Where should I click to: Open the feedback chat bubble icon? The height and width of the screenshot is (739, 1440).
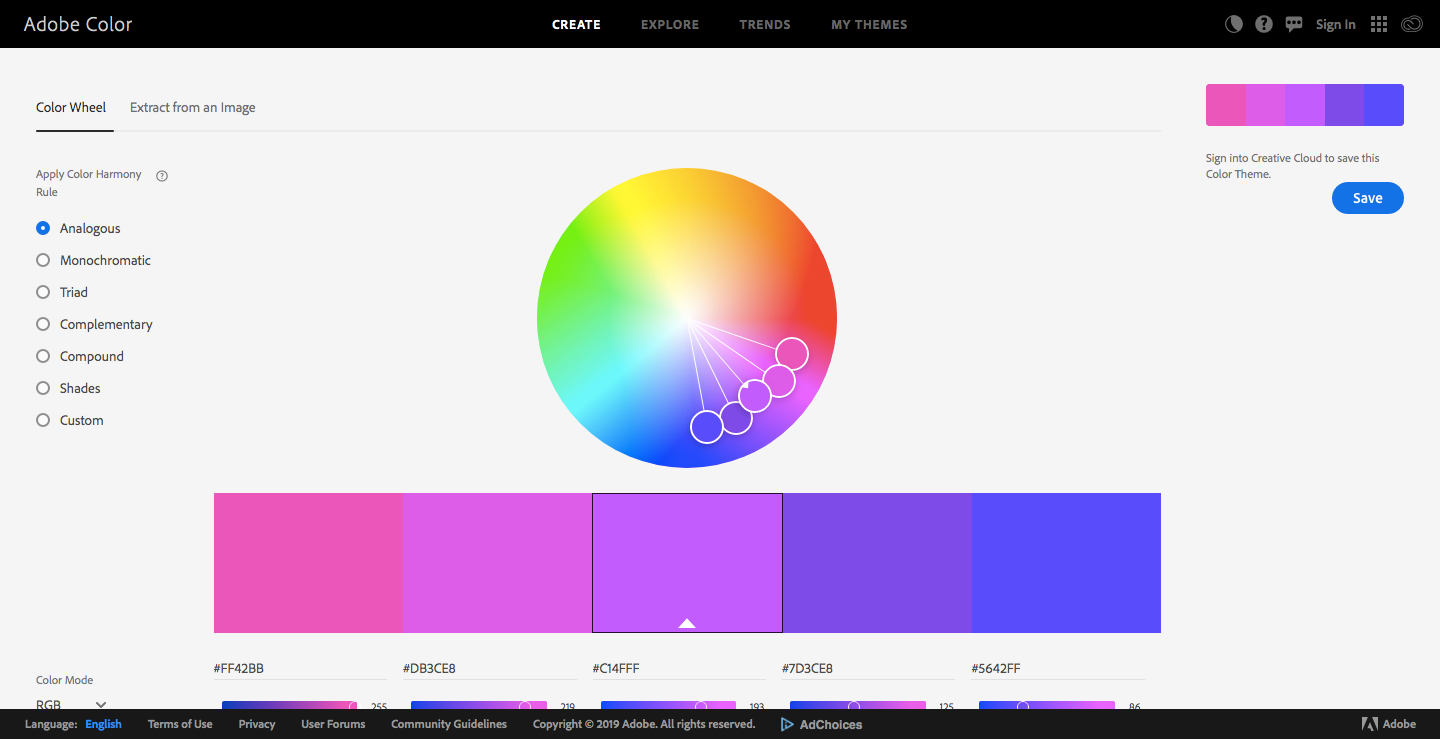(x=1294, y=24)
